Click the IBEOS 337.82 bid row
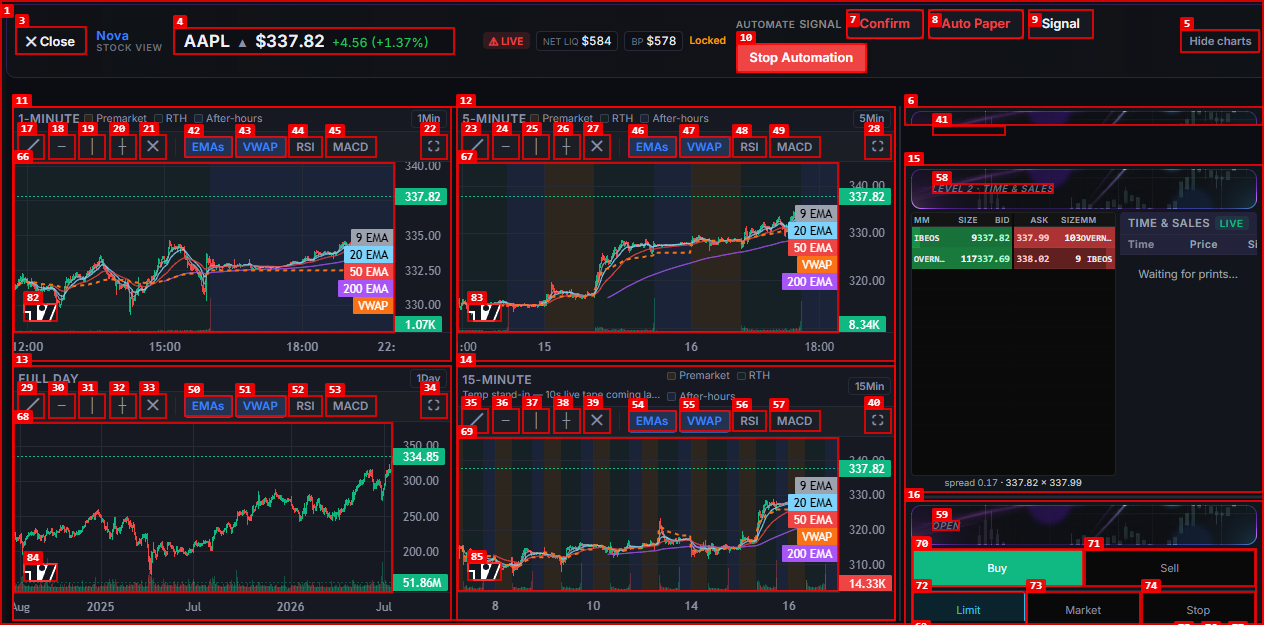Screen dimensions: 1264x625 [x=962, y=238]
